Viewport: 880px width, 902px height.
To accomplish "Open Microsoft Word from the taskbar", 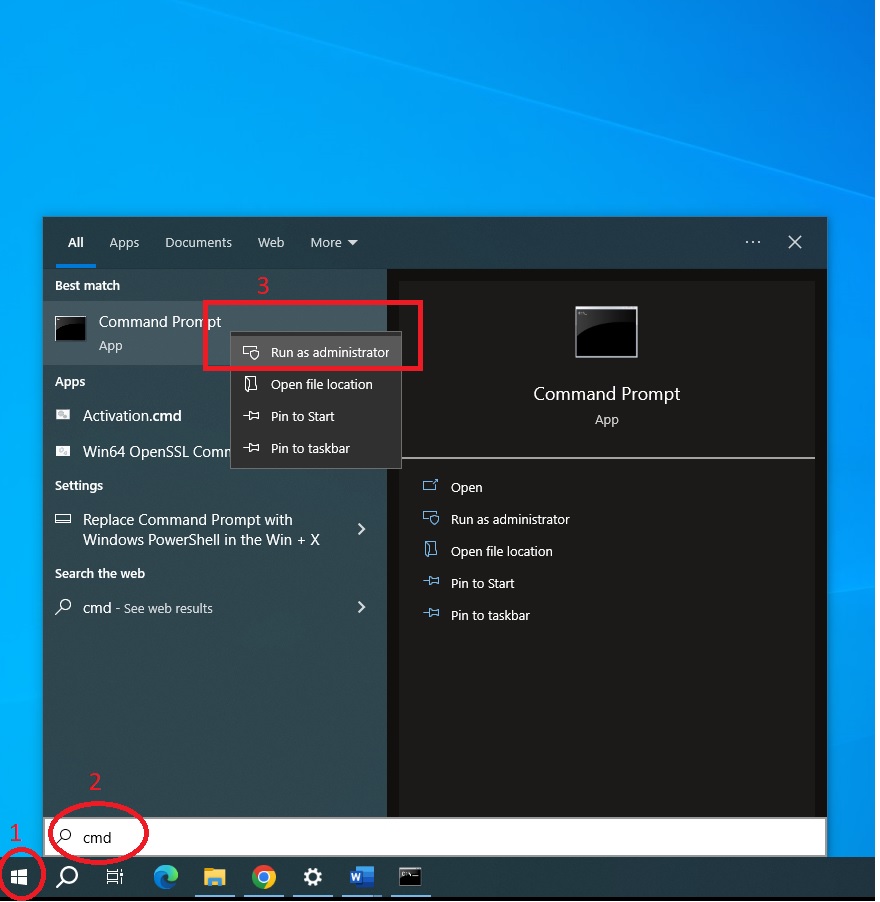I will click(361, 877).
